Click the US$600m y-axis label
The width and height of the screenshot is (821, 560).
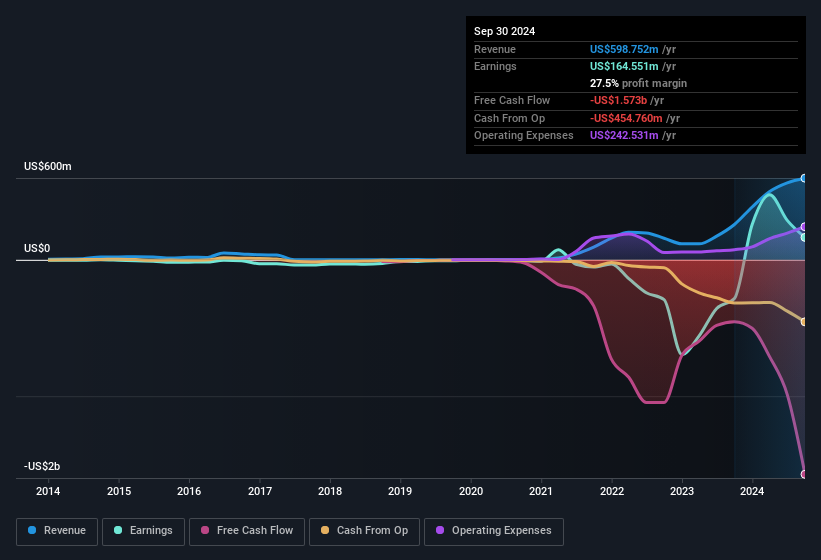click(x=48, y=166)
